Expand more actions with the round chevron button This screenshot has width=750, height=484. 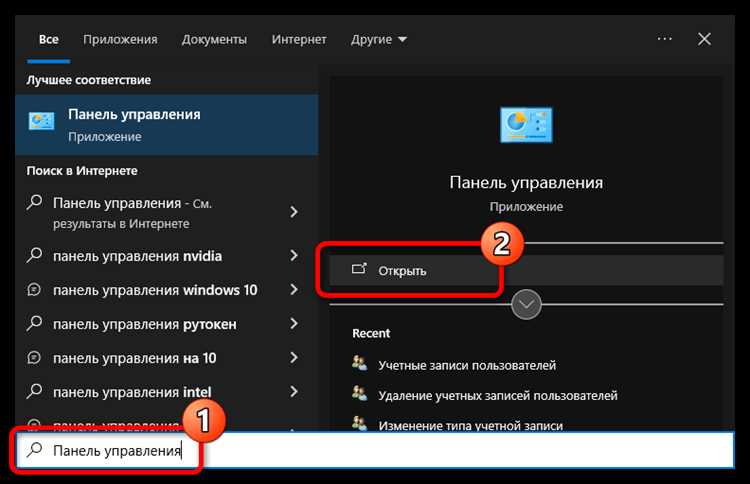526,305
